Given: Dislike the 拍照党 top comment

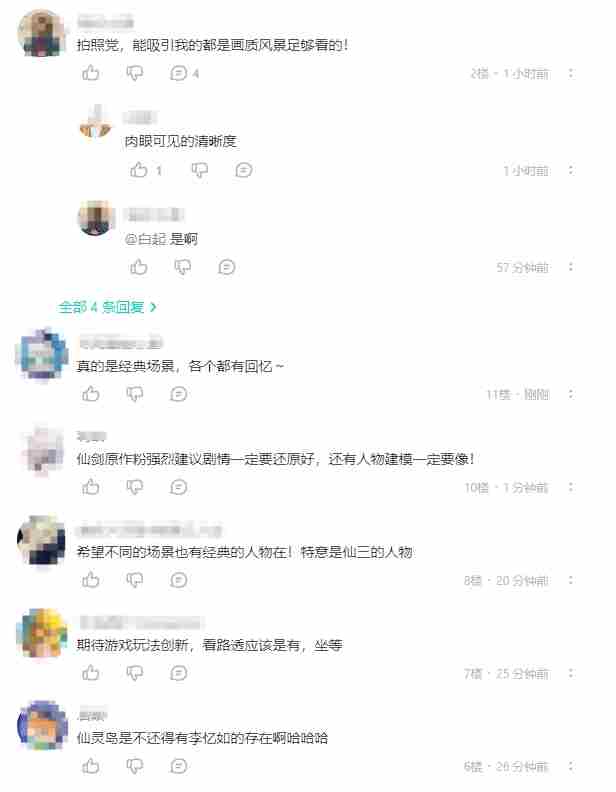Looking at the screenshot, I should [135, 73].
